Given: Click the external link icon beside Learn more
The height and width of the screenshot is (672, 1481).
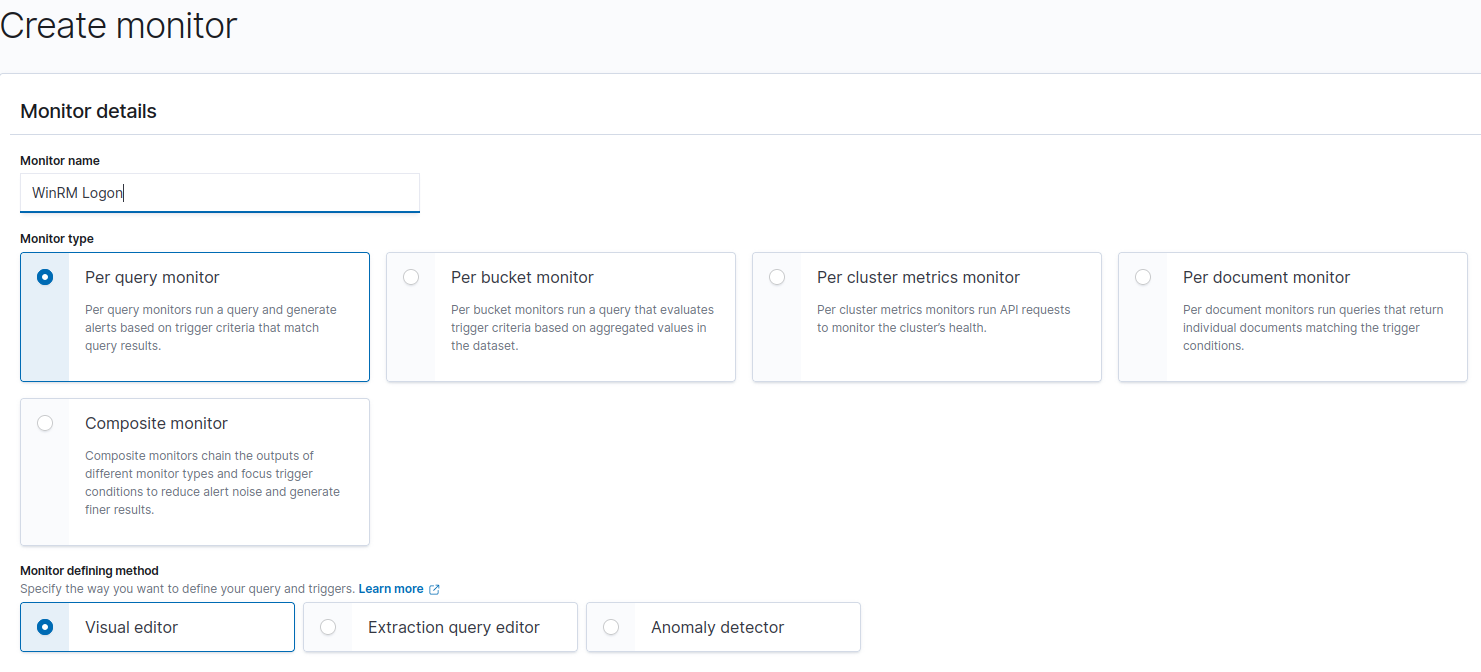Looking at the screenshot, I should click(434, 590).
